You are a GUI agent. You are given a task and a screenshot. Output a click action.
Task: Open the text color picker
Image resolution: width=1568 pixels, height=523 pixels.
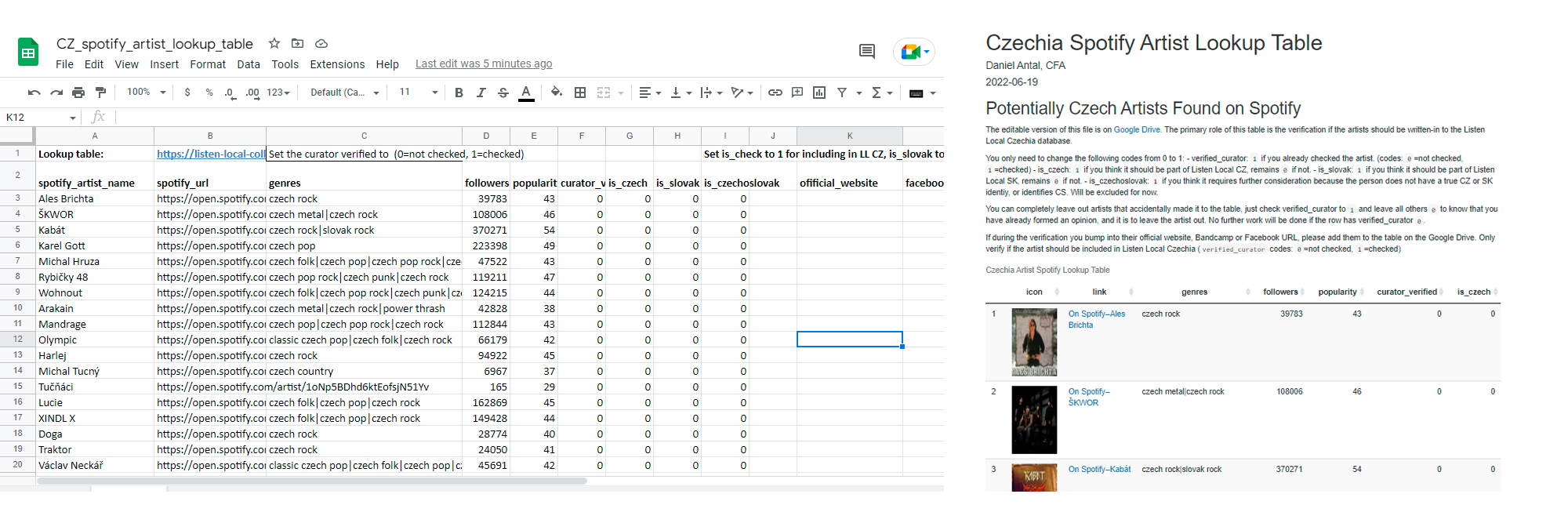[x=526, y=93]
